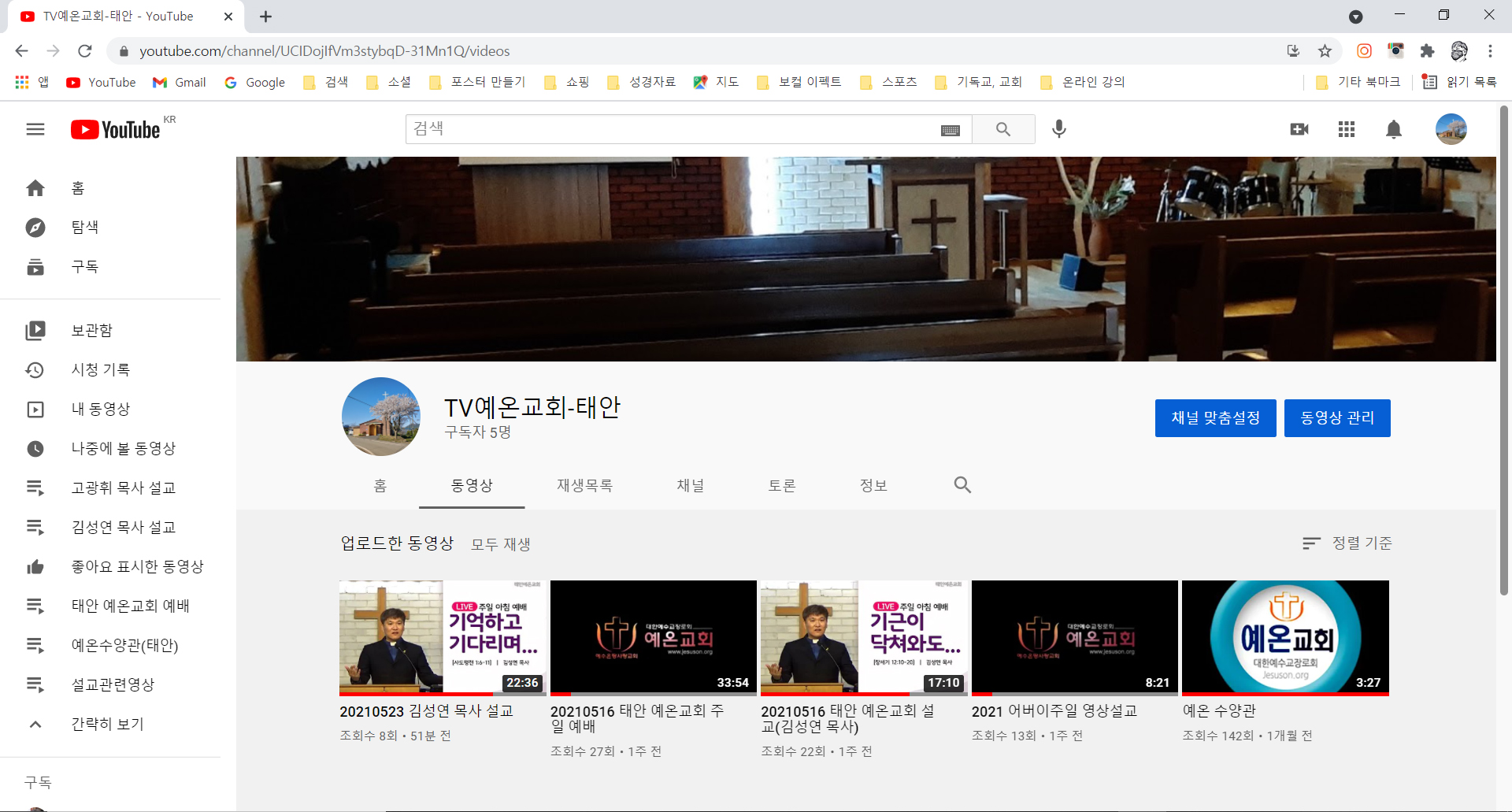Open 보컬 이펙트 bookmark folder
The width and height of the screenshot is (1512, 812).
(799, 82)
